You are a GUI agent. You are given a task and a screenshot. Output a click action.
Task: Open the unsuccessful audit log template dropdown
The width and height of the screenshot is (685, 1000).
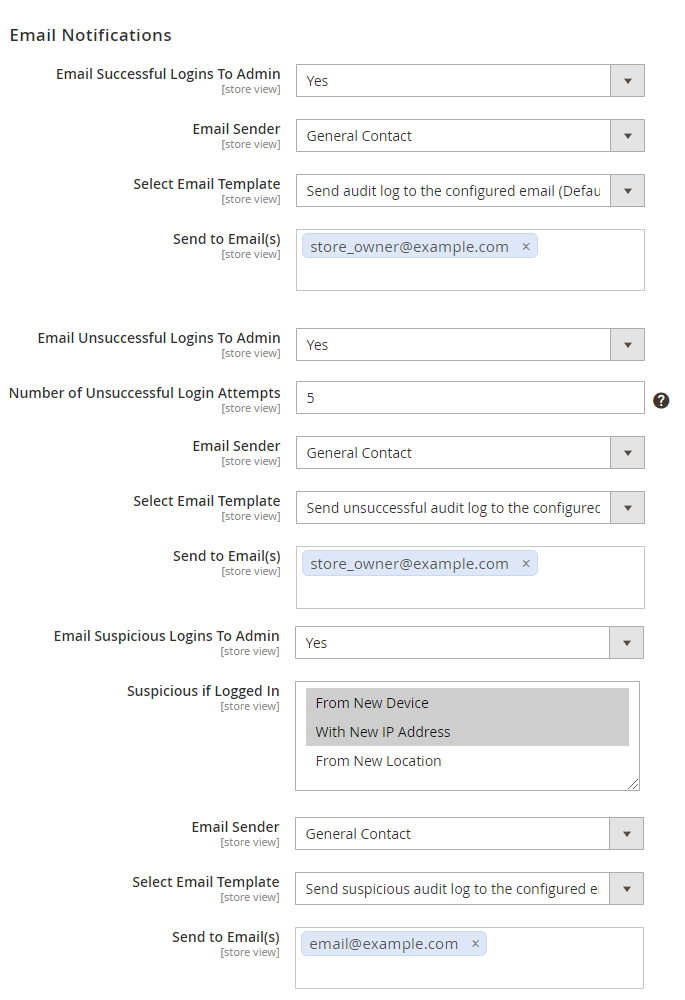[x=470, y=508]
